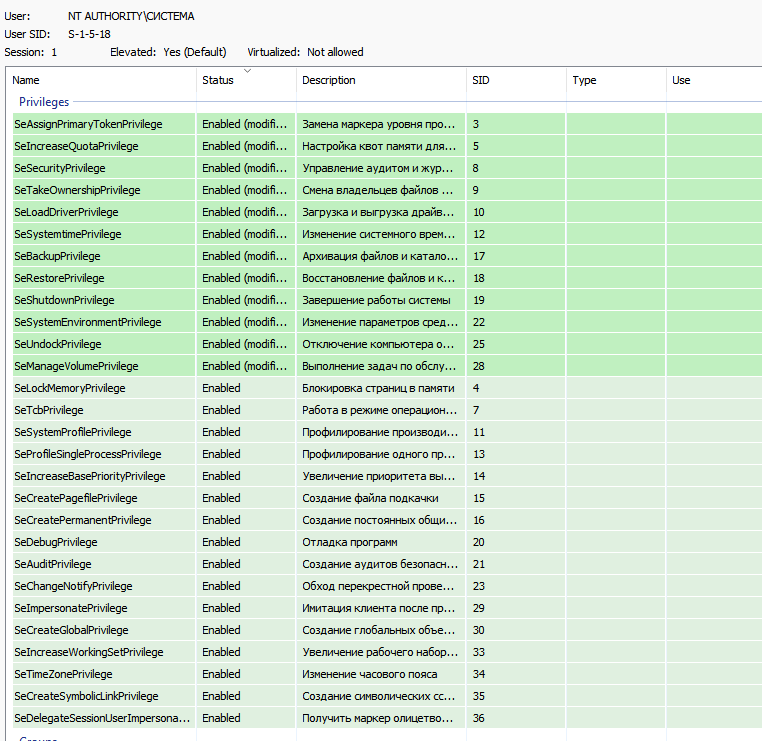Select the SeManageVolumePrivilege row

tap(76, 366)
